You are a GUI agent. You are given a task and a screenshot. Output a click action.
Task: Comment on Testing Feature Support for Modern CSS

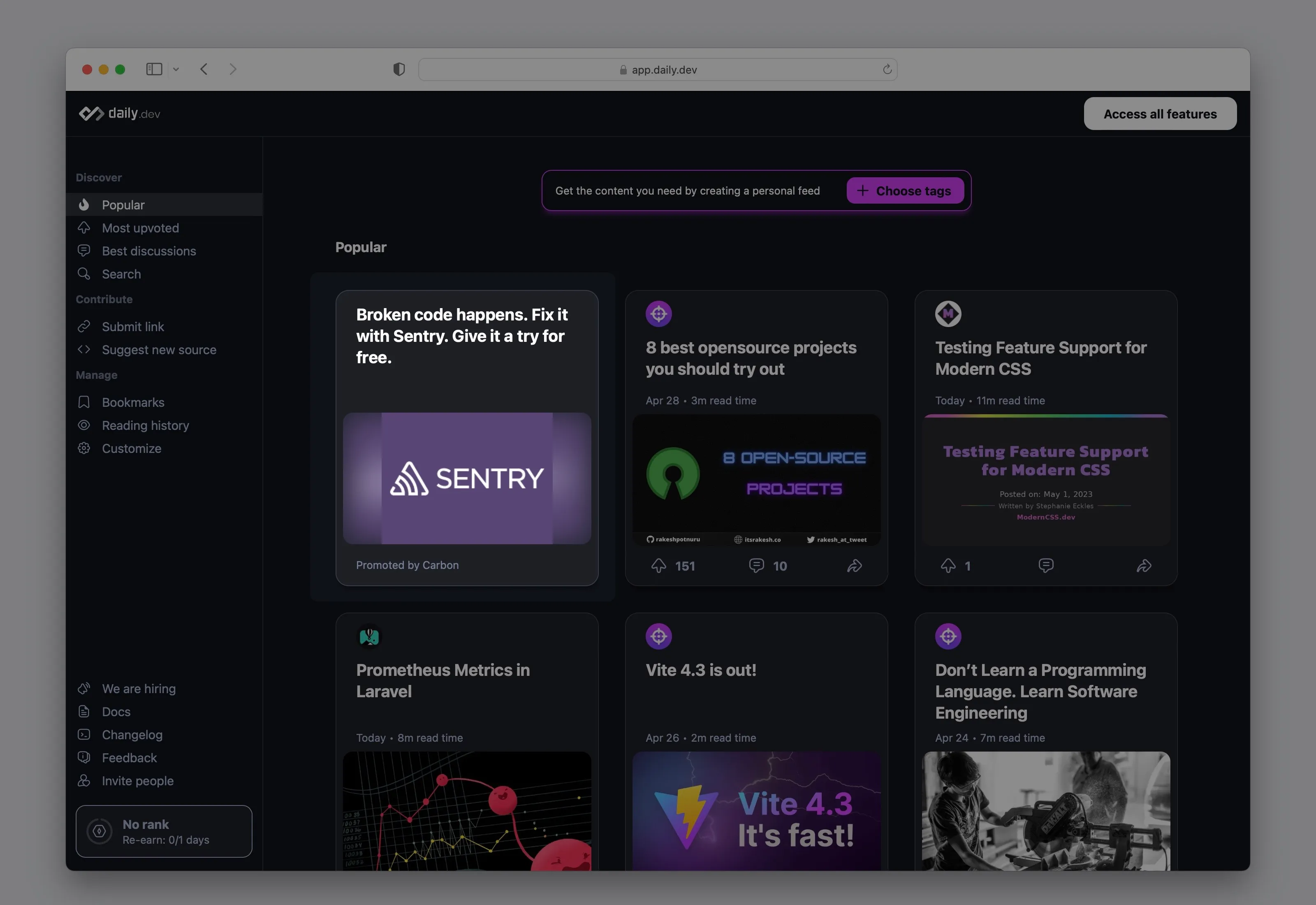point(1046,565)
